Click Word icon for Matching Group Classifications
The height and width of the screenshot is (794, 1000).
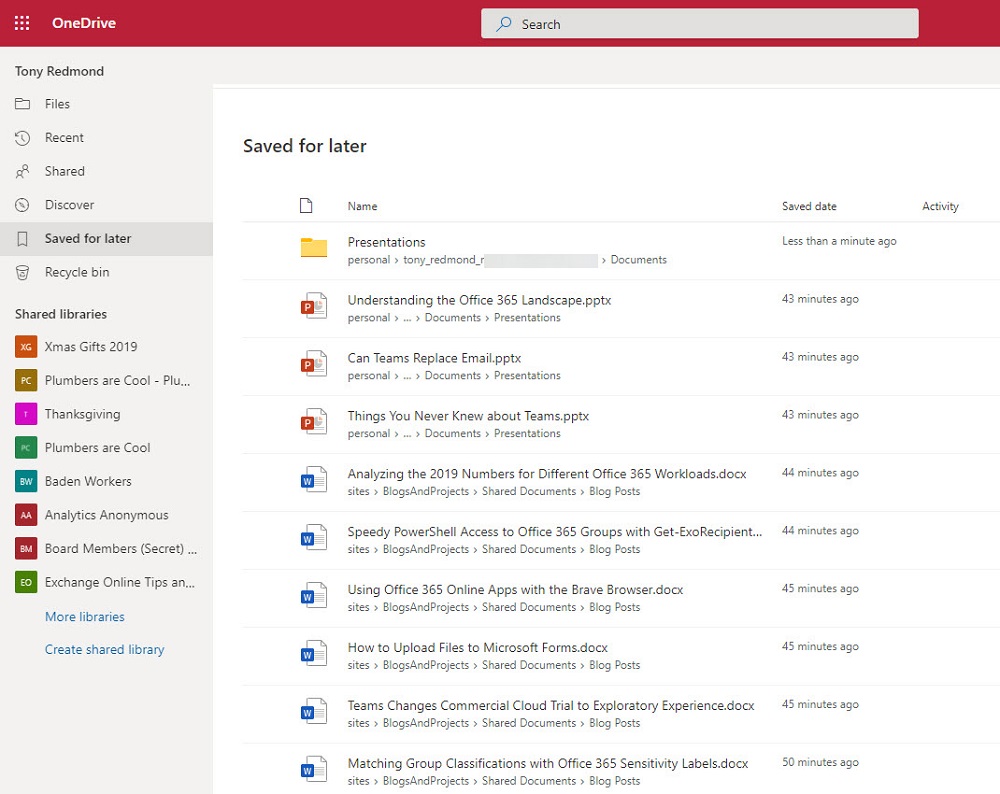coord(314,770)
